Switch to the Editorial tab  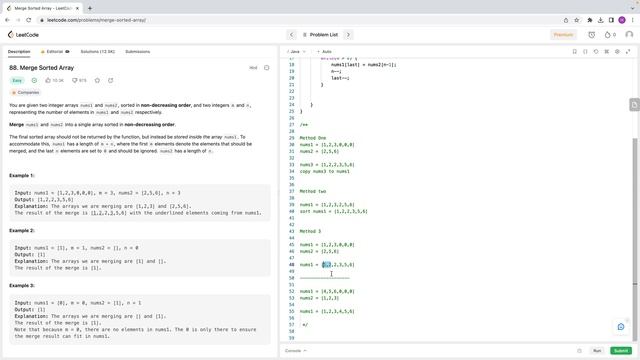click(55, 52)
